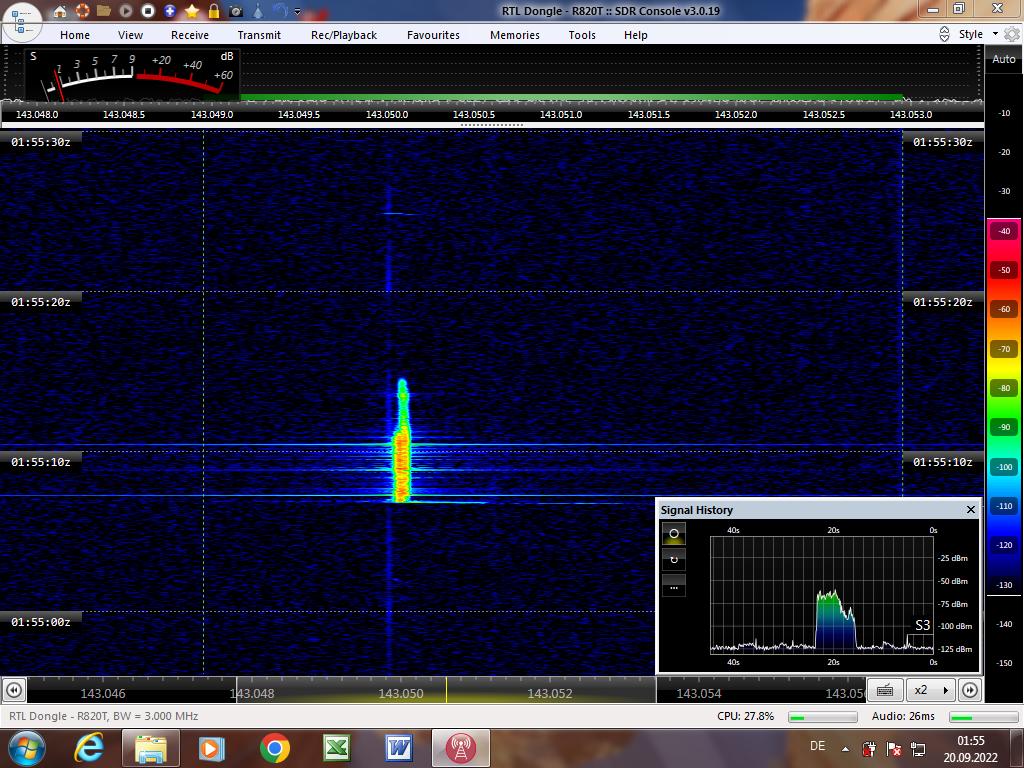Click the Signal History graph area
The image size is (1024, 768).
[822, 594]
